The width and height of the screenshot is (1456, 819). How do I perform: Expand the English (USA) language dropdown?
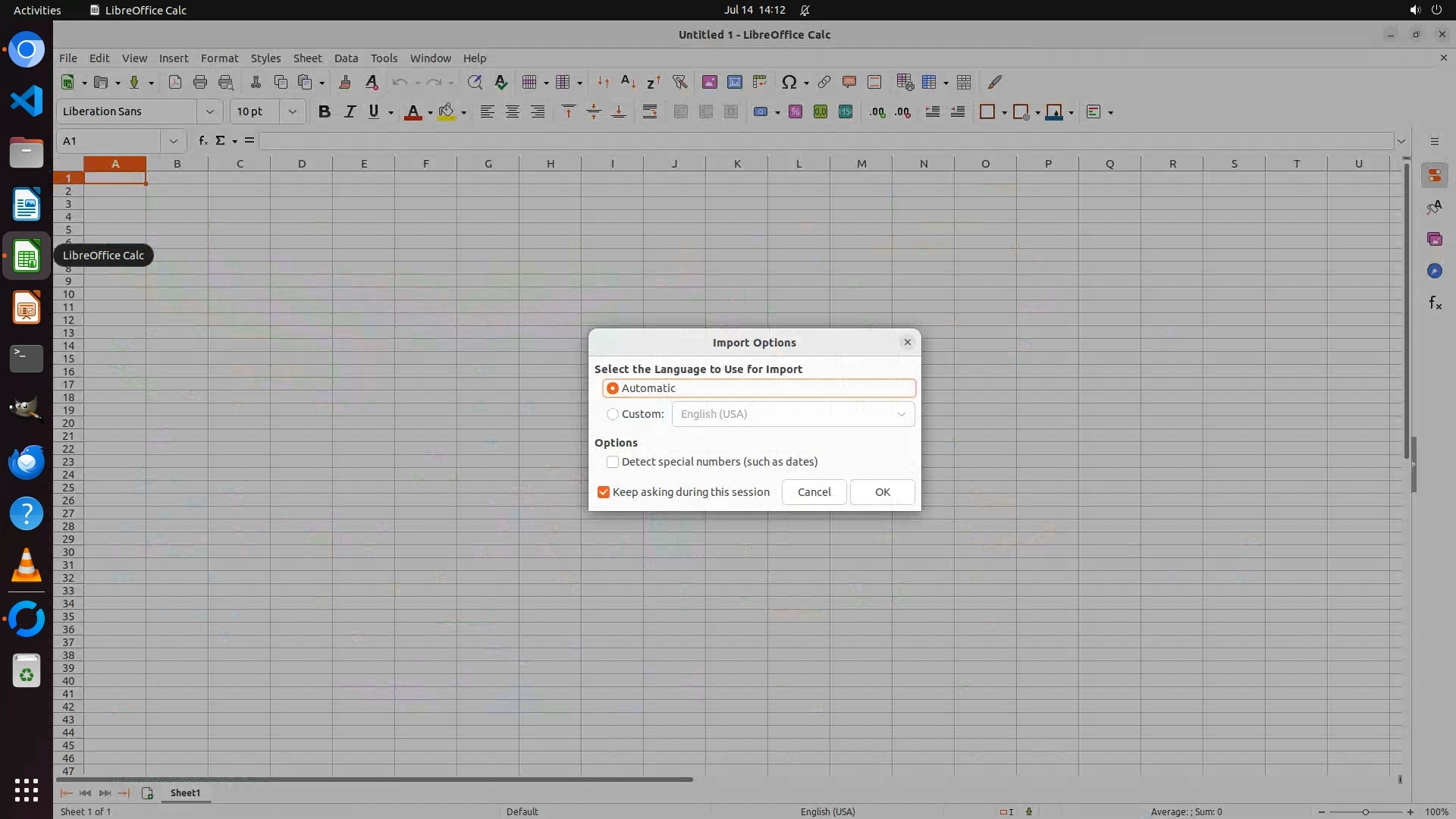pos(901,414)
